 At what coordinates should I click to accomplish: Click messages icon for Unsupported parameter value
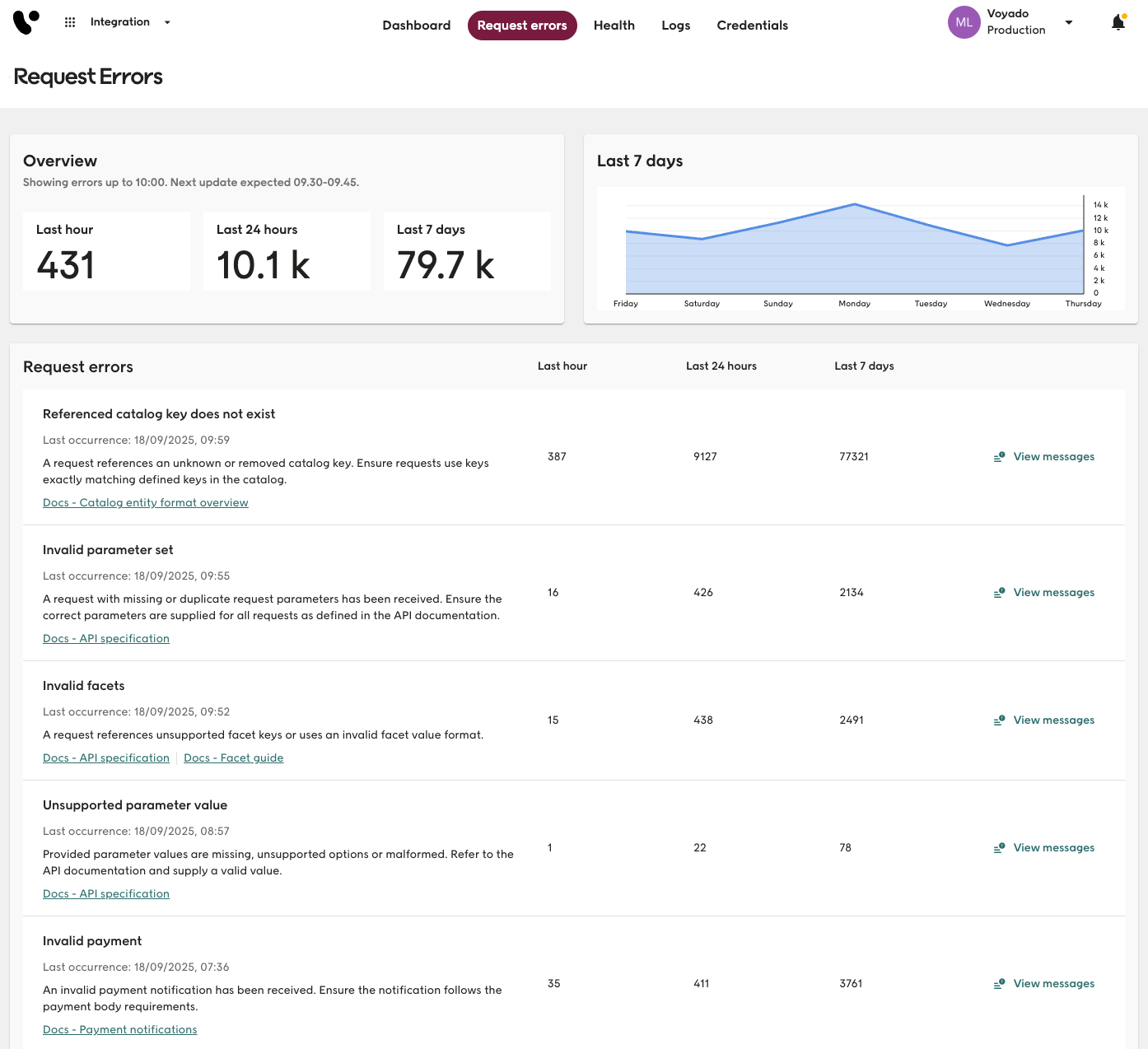pyautogui.click(x=999, y=848)
